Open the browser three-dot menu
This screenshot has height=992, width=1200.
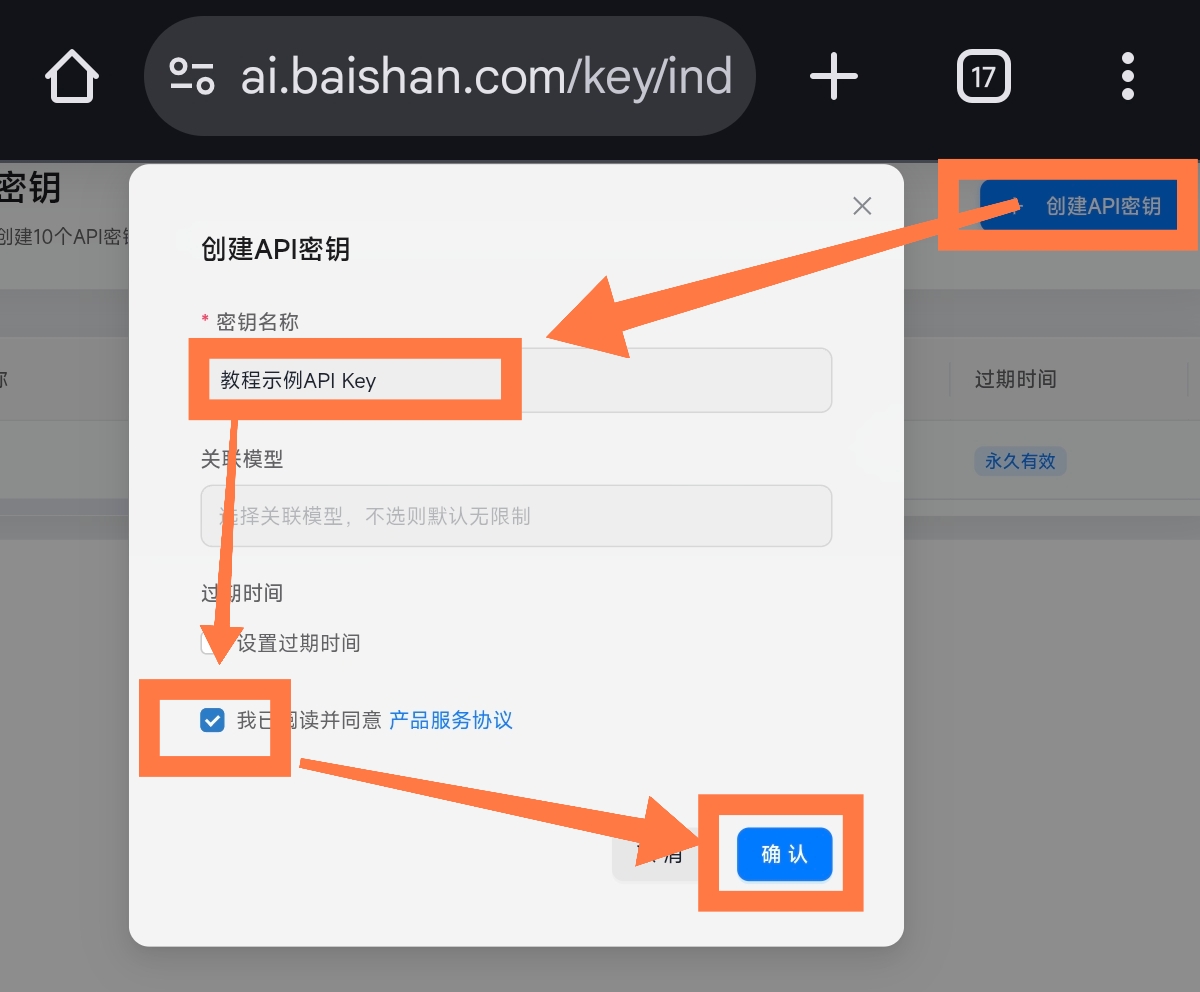click(1128, 77)
